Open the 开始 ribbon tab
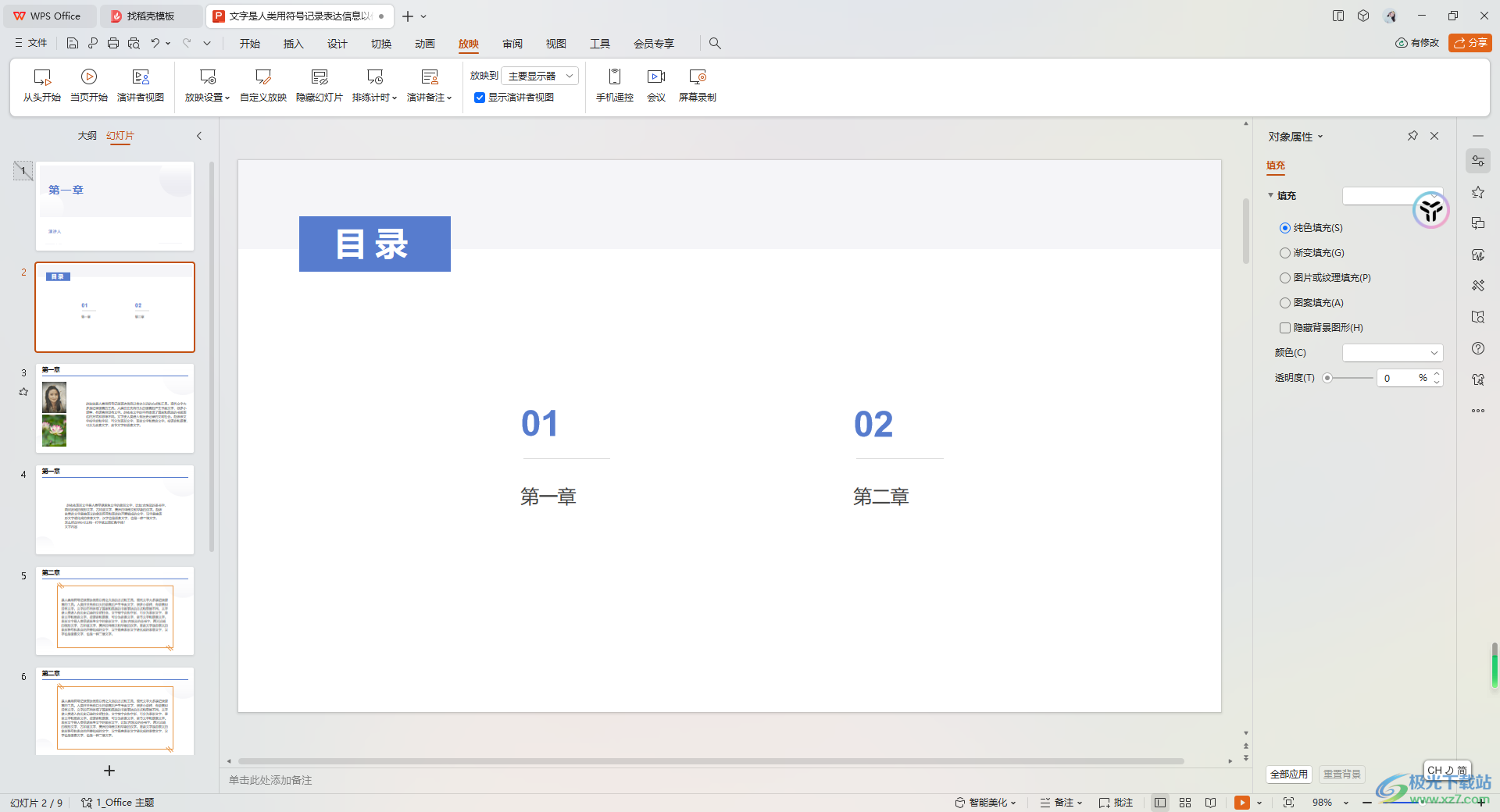Viewport: 1500px width, 812px height. click(x=250, y=44)
